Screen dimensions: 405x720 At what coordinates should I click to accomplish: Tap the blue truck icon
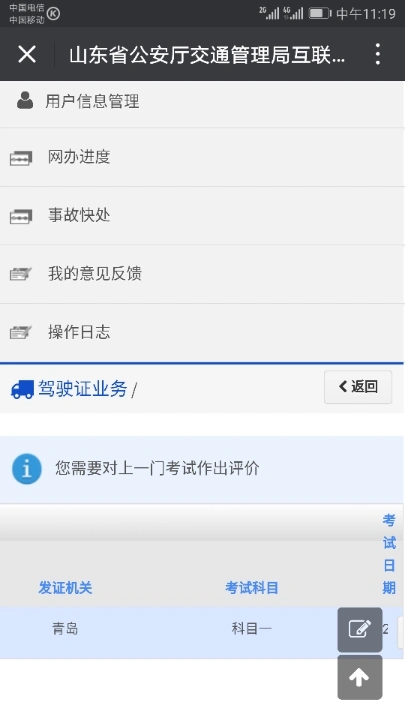tap(22, 389)
